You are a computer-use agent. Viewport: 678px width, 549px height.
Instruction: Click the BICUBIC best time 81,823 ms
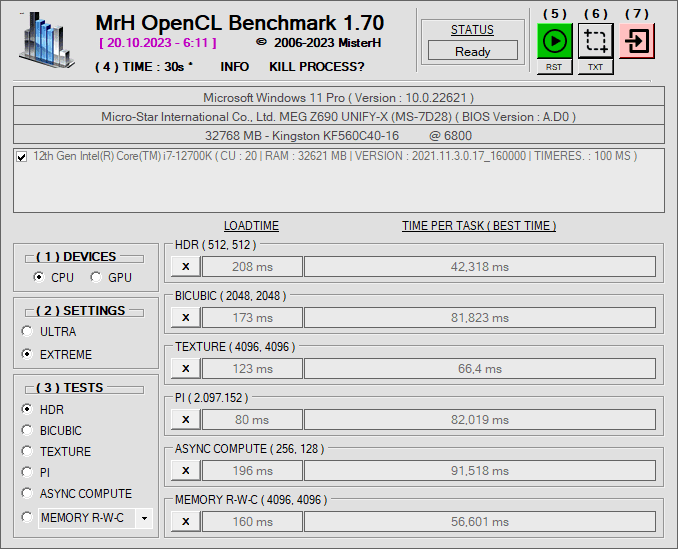click(480, 318)
